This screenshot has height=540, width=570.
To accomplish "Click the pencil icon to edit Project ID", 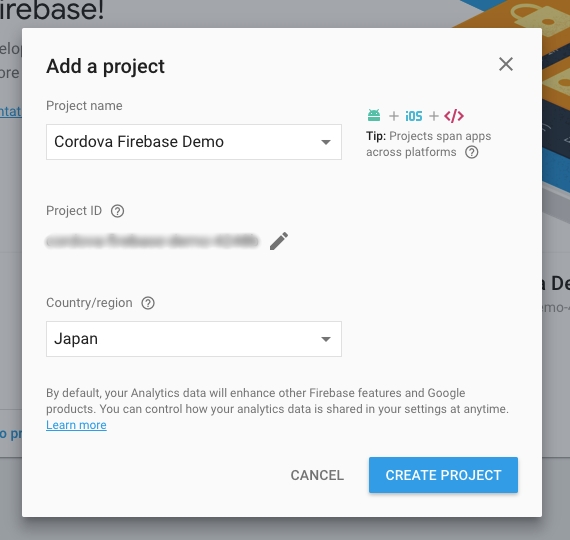I will pos(279,241).
